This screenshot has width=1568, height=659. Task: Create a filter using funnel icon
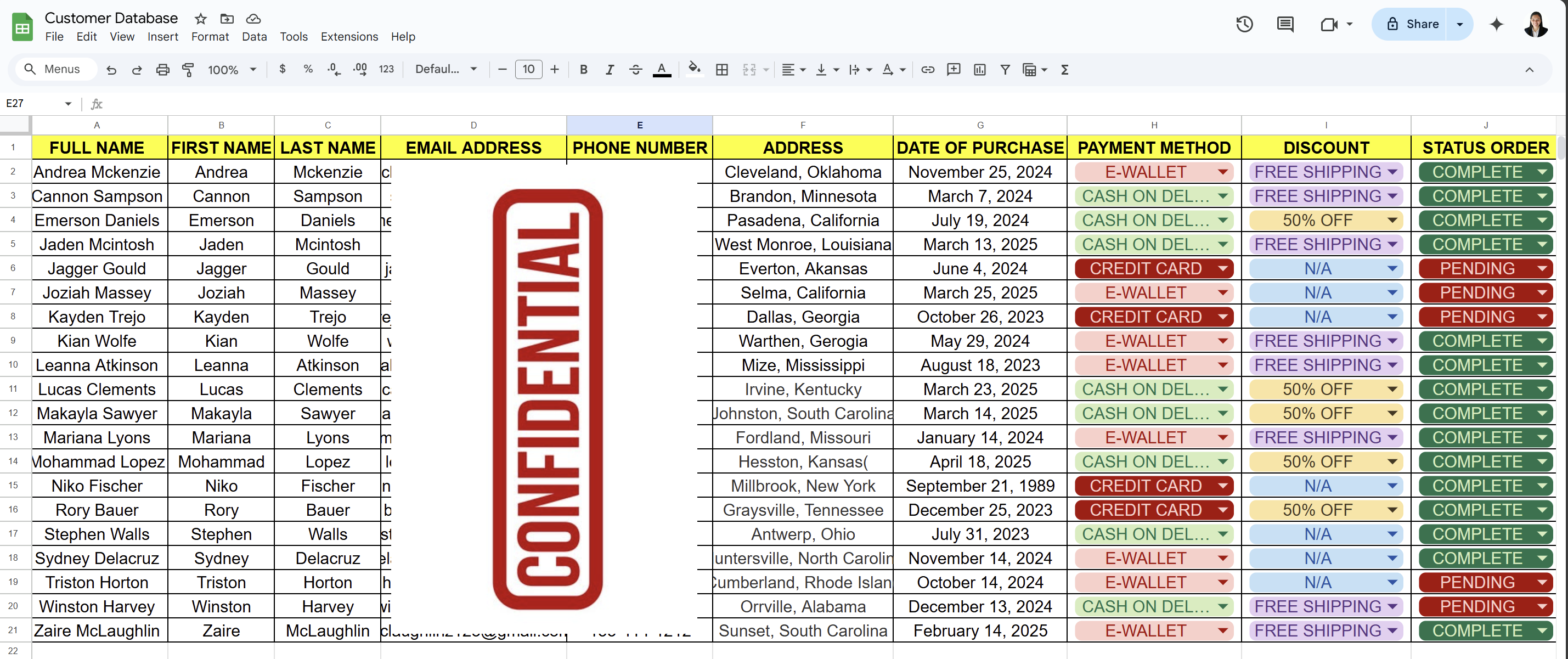[x=1005, y=70]
